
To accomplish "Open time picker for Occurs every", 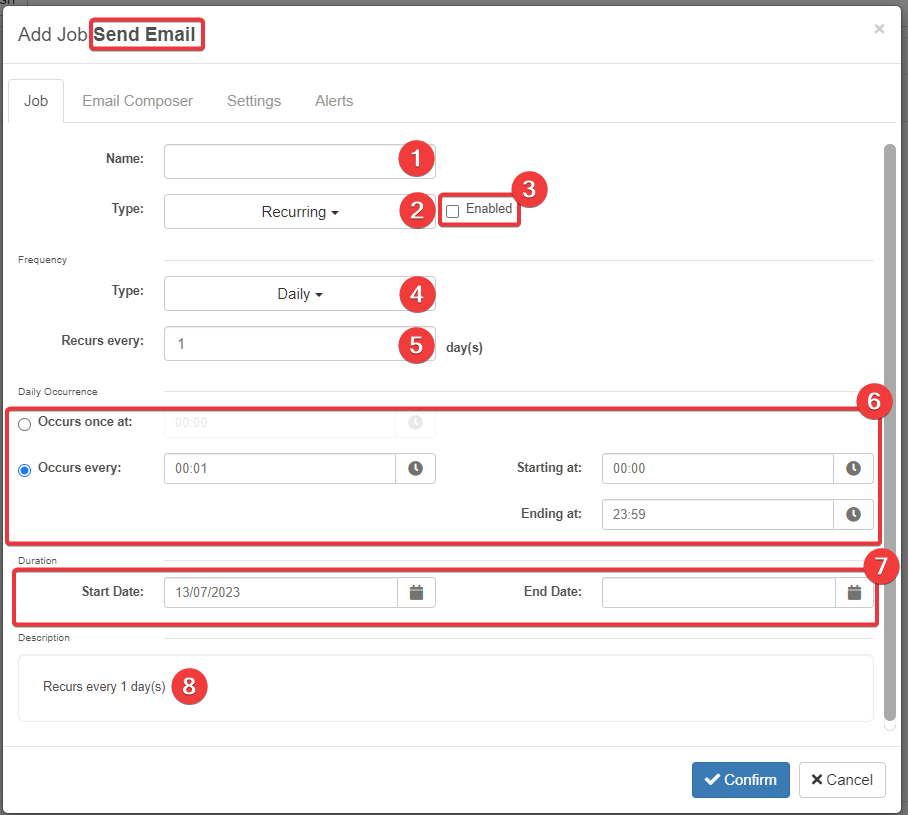I will tap(415, 469).
